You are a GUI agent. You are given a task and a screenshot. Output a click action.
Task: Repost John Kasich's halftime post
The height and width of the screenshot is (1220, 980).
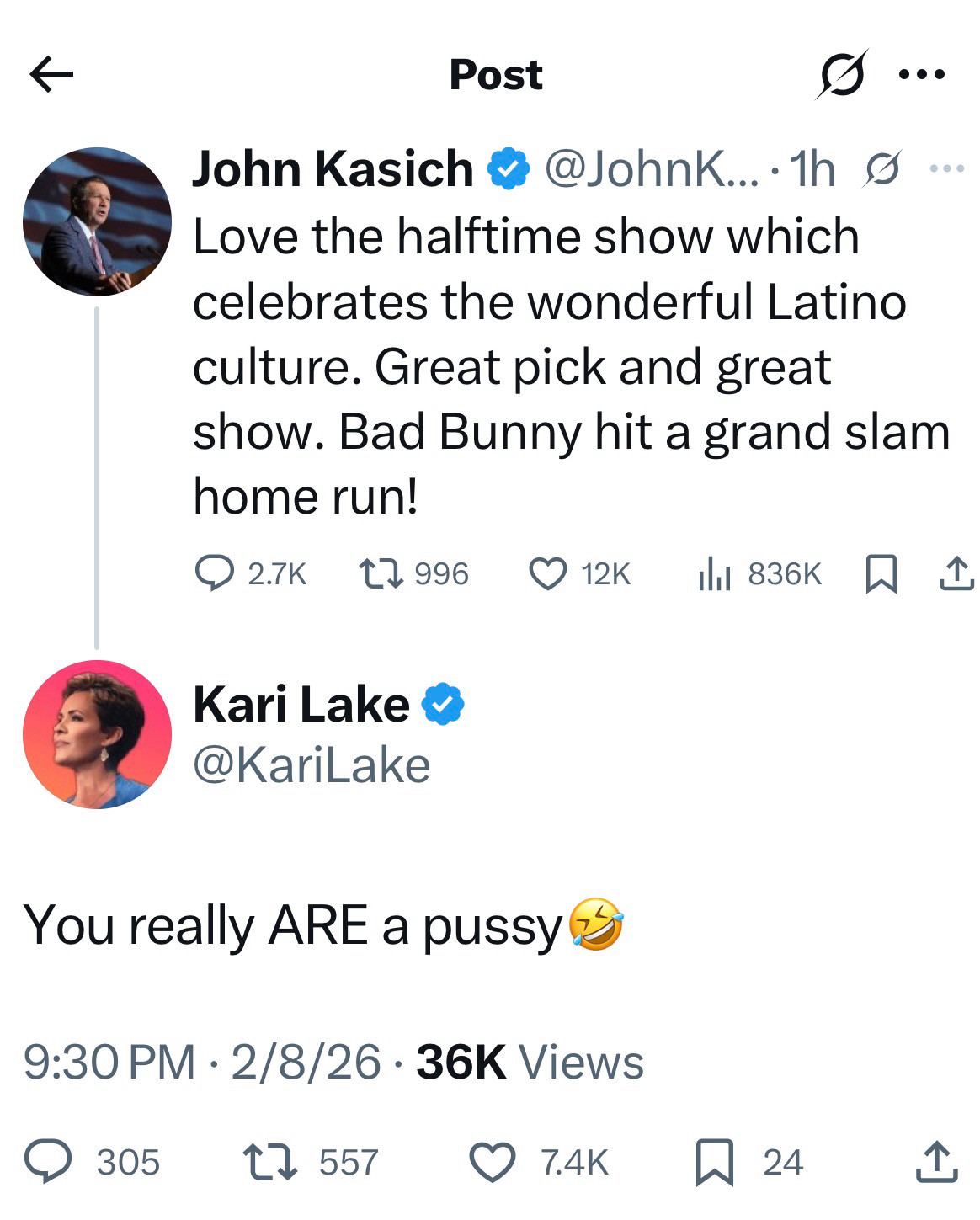coord(377,573)
